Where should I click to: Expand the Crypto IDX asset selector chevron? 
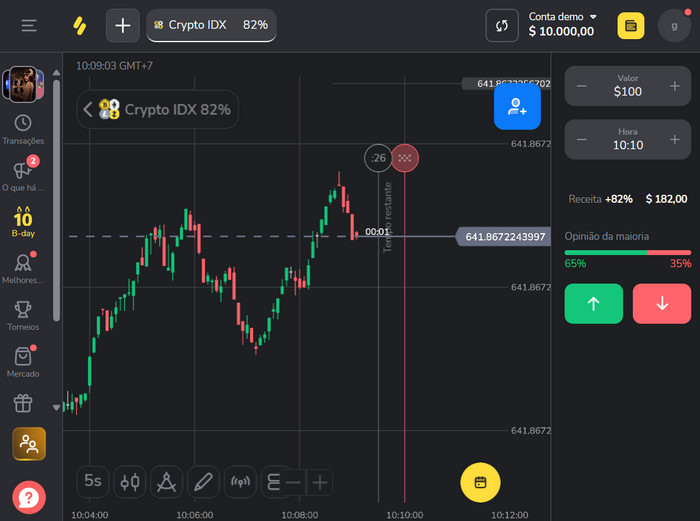pyautogui.click(x=88, y=109)
